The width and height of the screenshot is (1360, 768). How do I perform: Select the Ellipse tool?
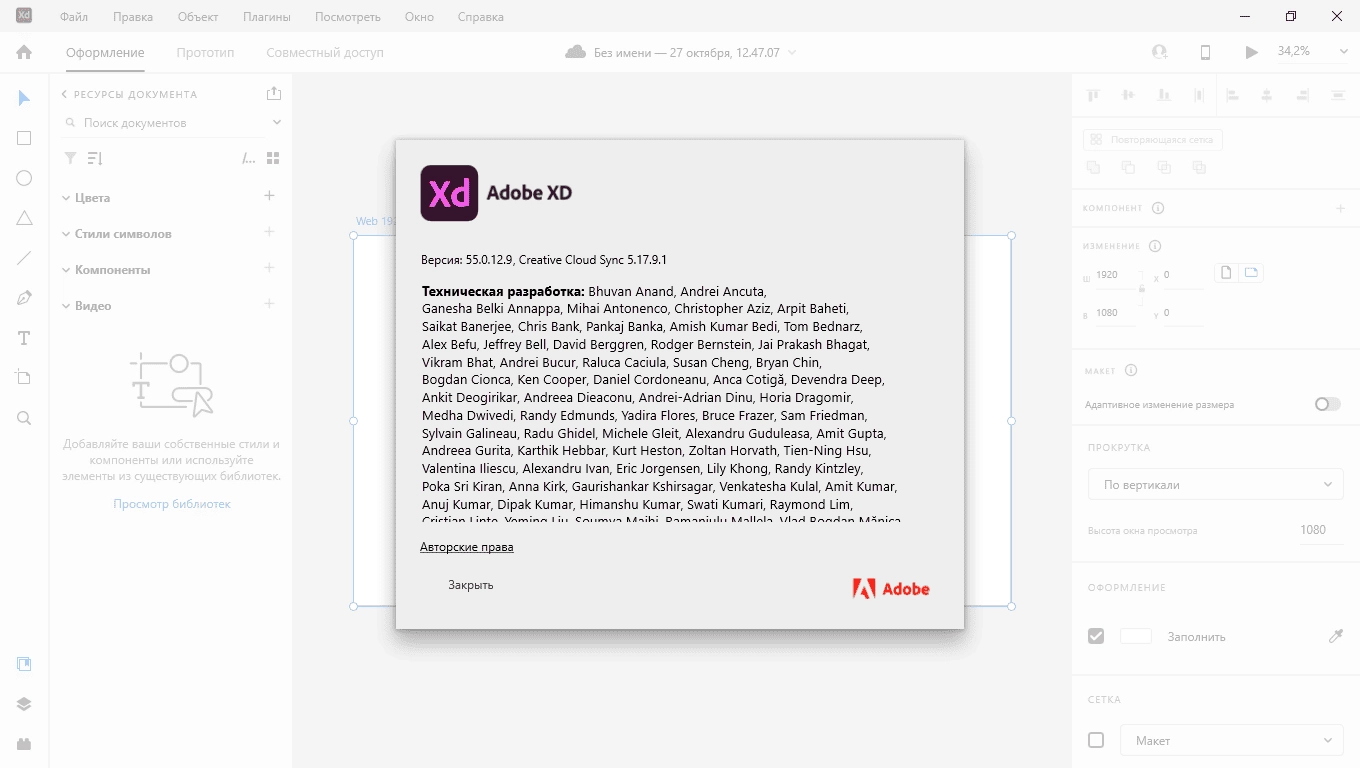[x=25, y=178]
